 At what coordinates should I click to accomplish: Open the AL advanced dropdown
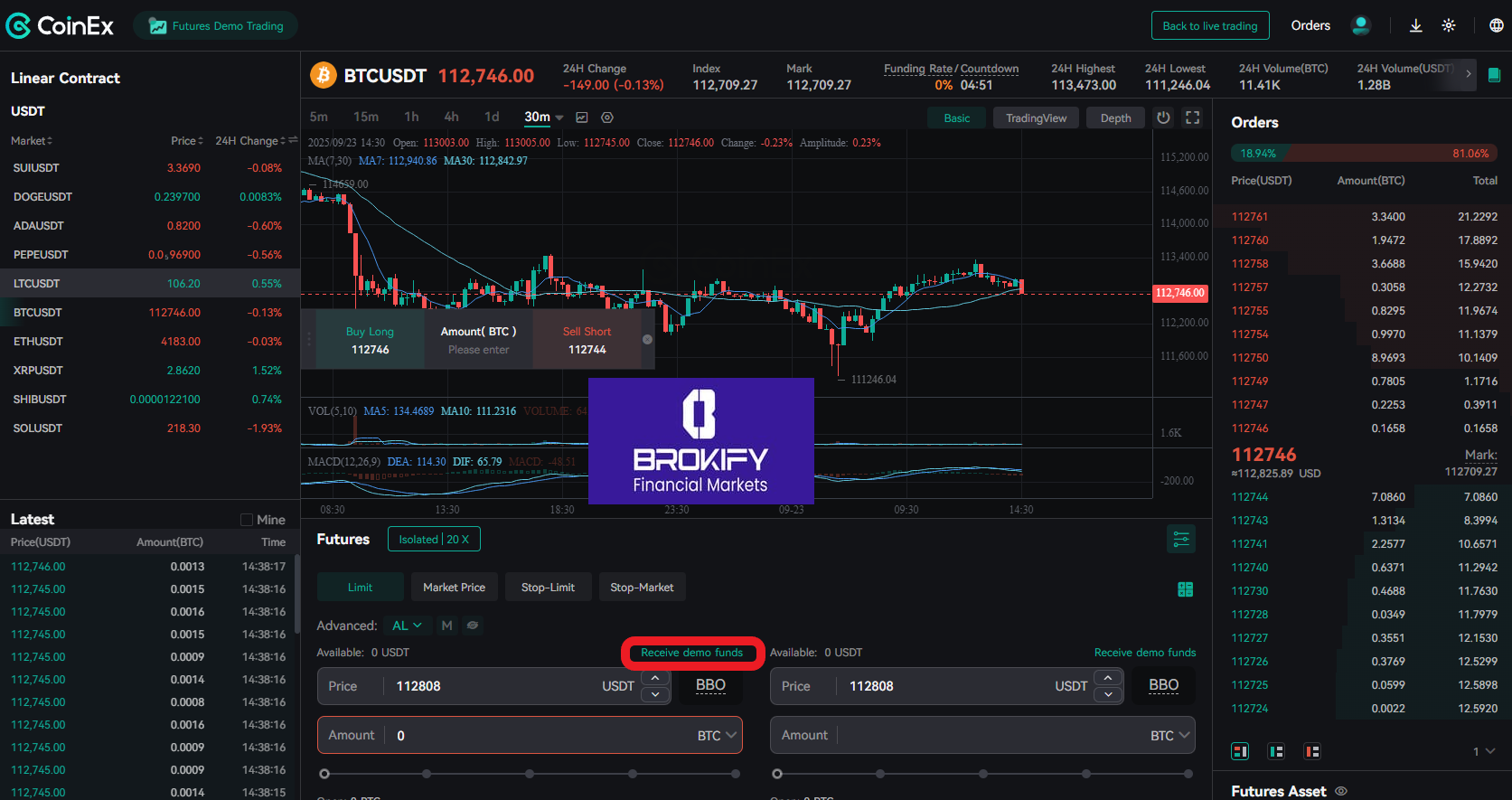pyautogui.click(x=407, y=626)
